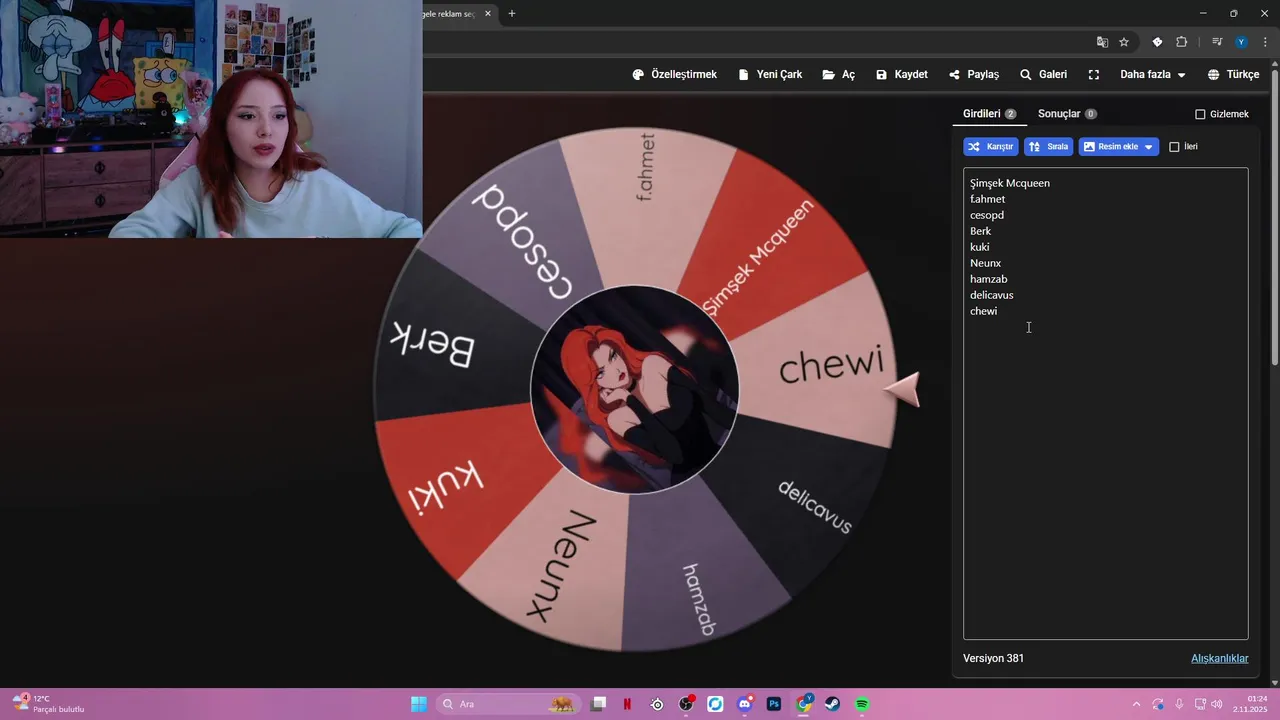Image resolution: width=1280 pixels, height=720 pixels.
Task: Open Chrome three-dot menu
Action: point(1265,42)
